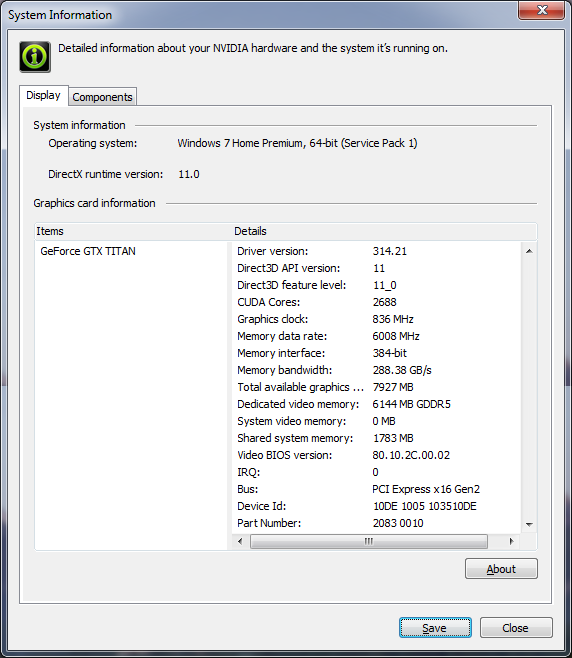Click the horizontal scrollbar right arrow
Screen dimensions: 572x658
(511, 541)
